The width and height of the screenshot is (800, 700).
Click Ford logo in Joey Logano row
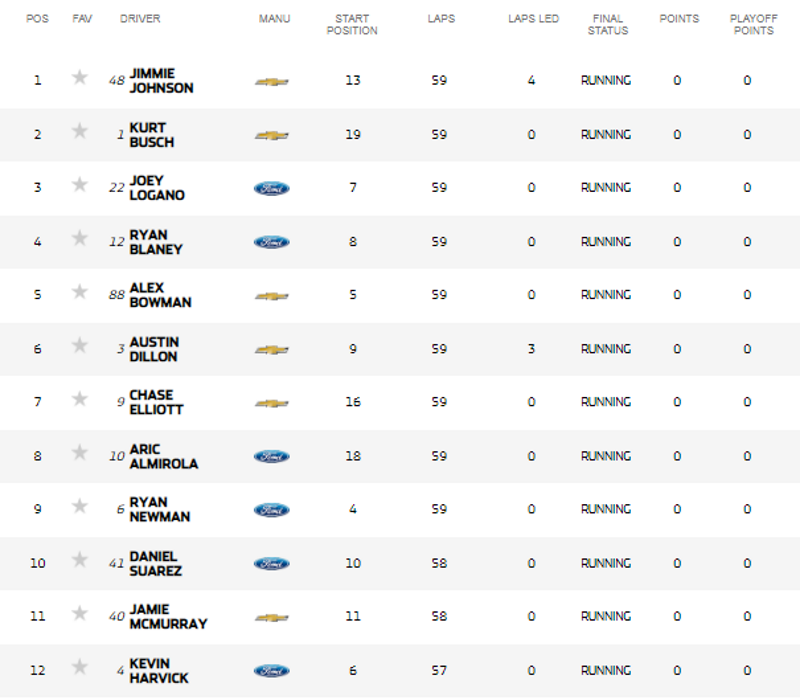[271, 189]
